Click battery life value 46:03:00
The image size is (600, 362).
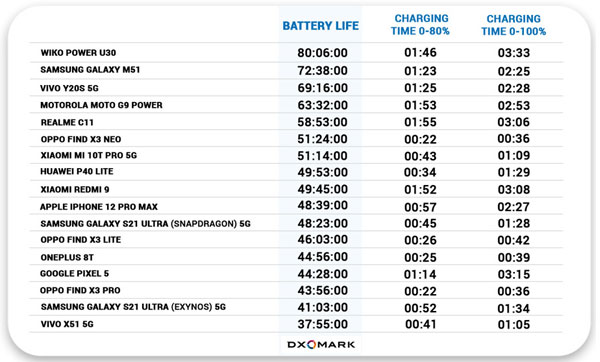(x=323, y=240)
